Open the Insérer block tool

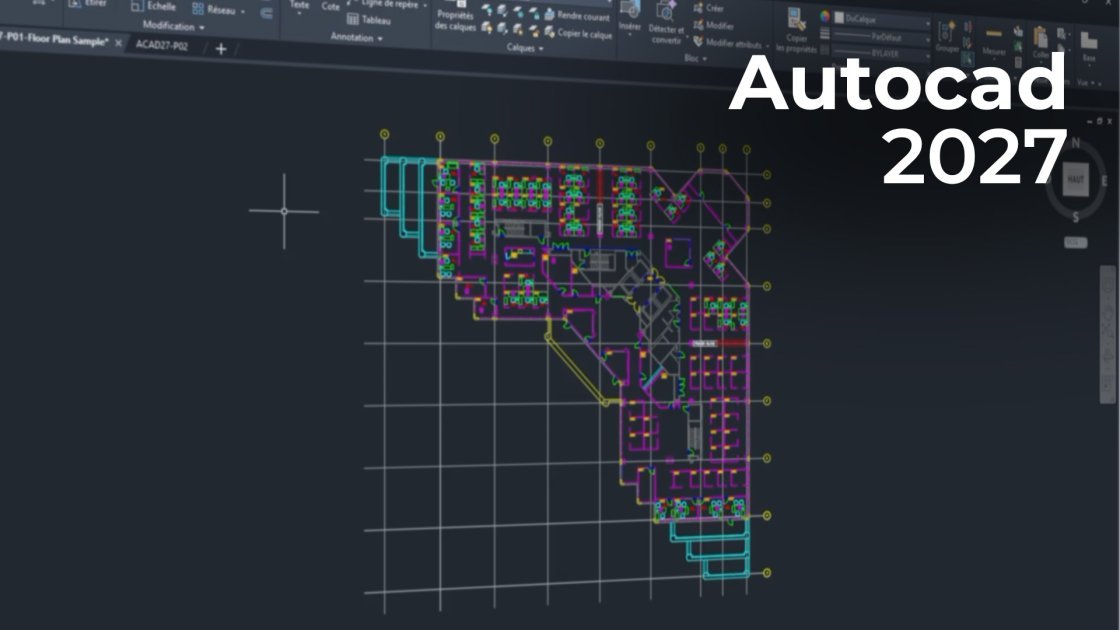630,17
